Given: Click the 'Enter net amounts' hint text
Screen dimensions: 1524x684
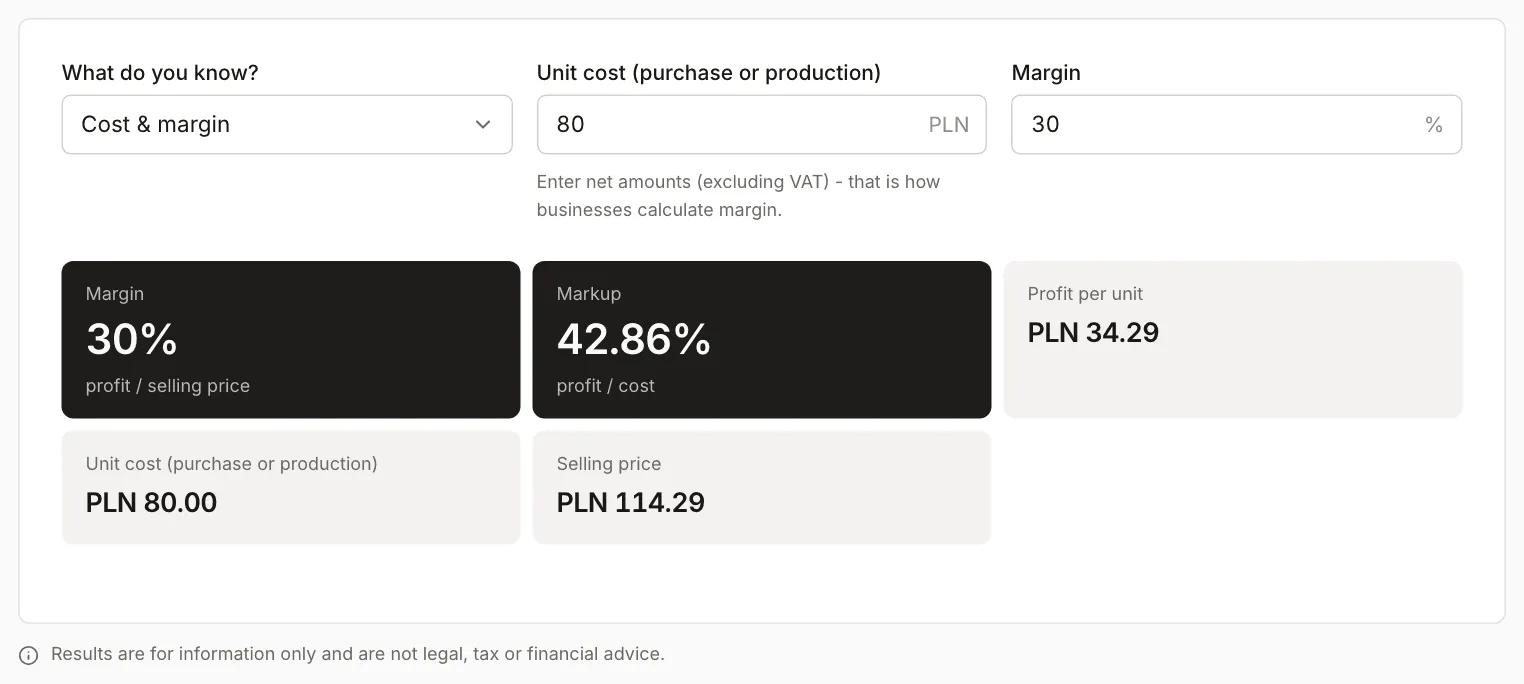Looking at the screenshot, I should (x=738, y=196).
